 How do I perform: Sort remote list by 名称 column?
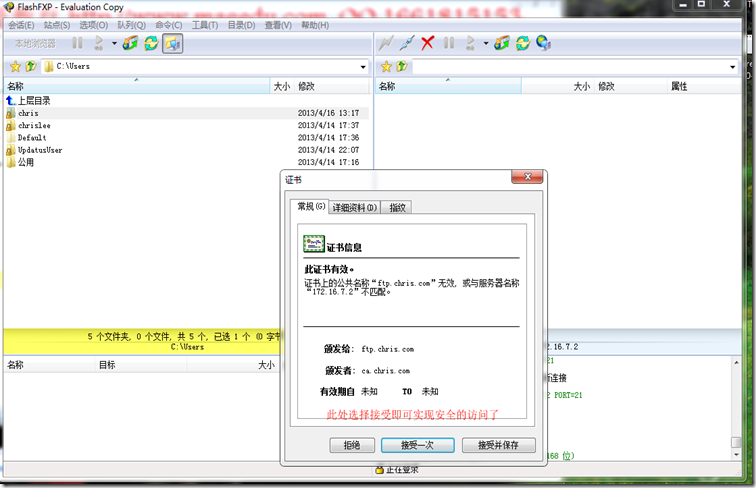point(448,86)
